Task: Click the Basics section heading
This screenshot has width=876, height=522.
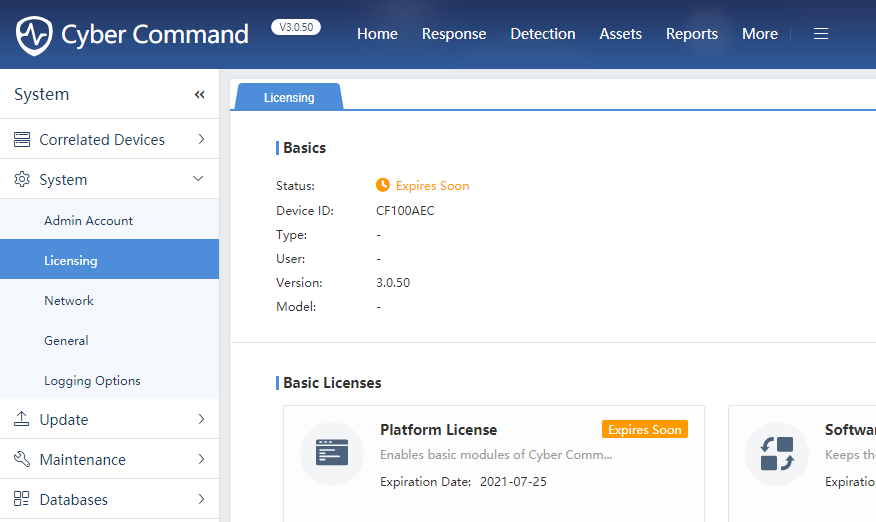Action: pyautogui.click(x=304, y=148)
